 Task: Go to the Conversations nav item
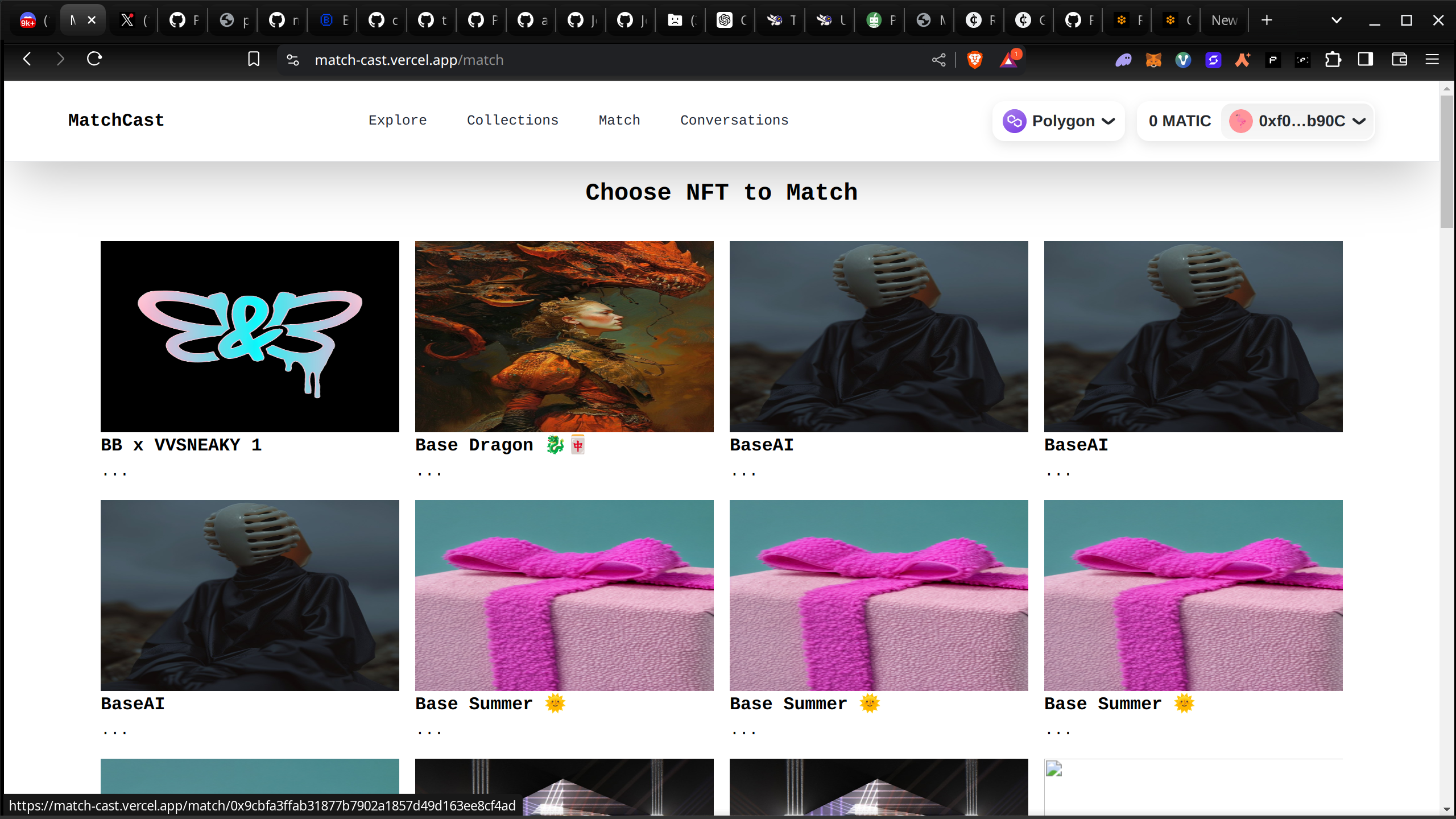(734, 120)
